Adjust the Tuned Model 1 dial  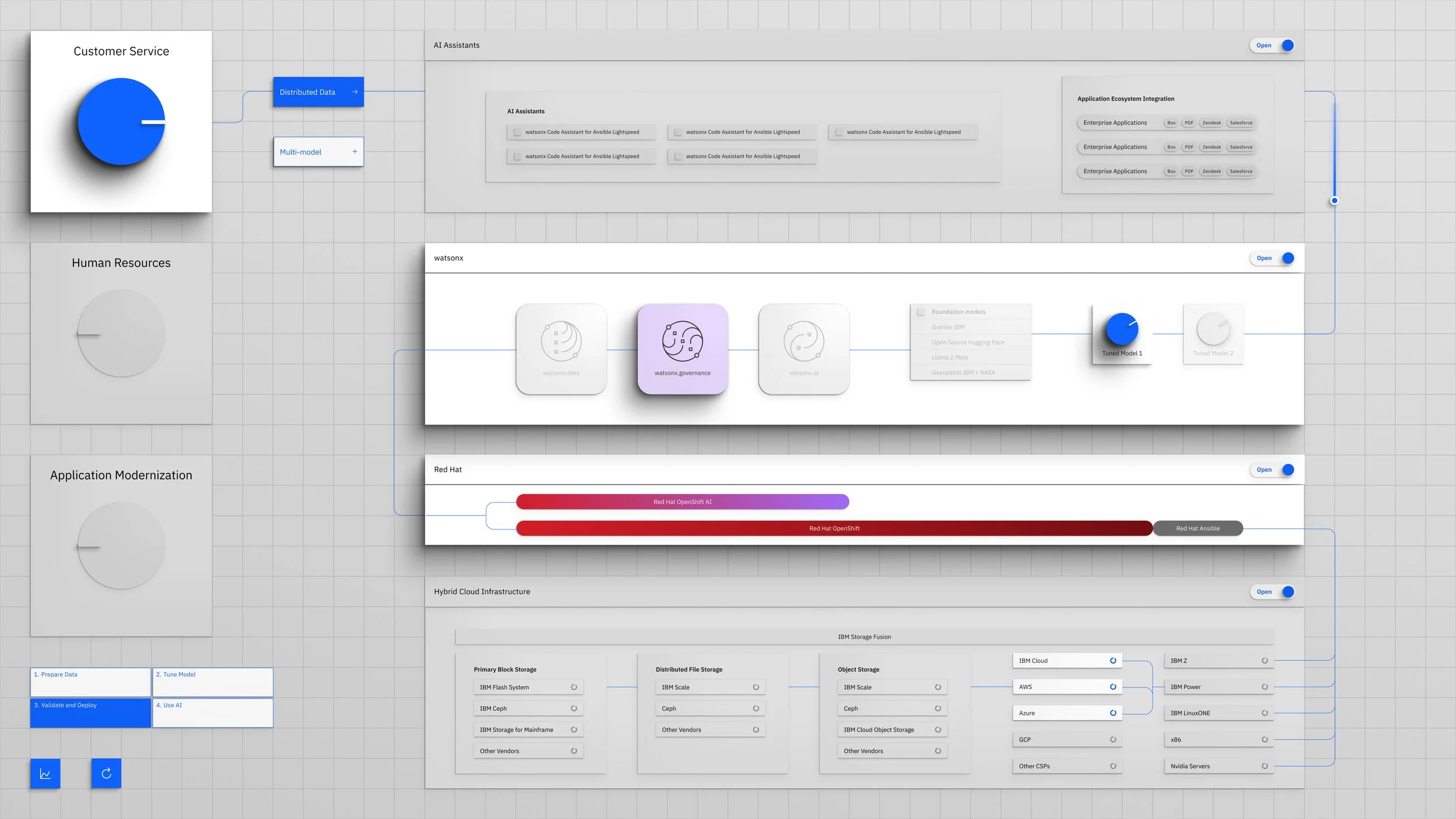[1121, 330]
